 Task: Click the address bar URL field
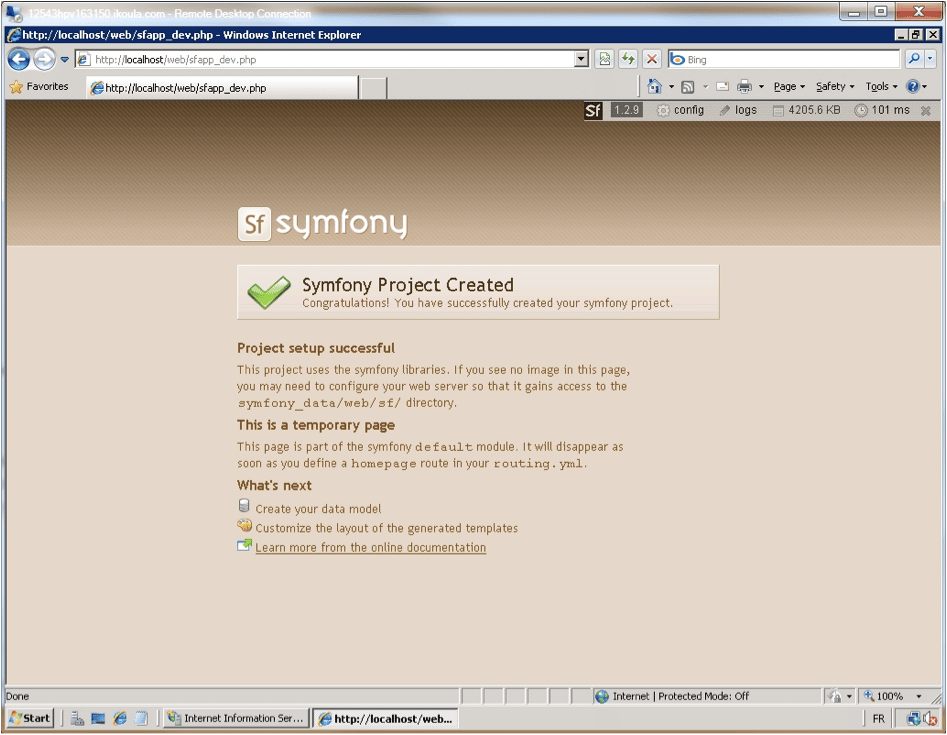pos(327,59)
